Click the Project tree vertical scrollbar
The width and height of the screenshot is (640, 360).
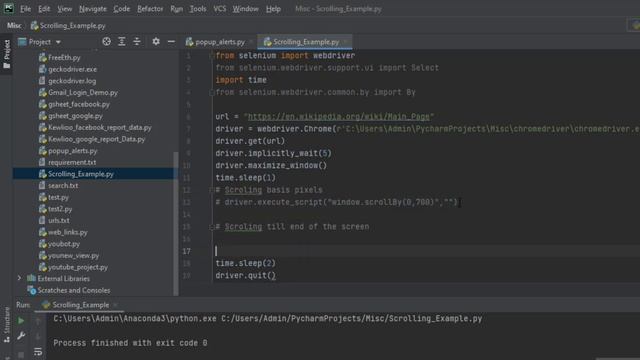click(176, 224)
